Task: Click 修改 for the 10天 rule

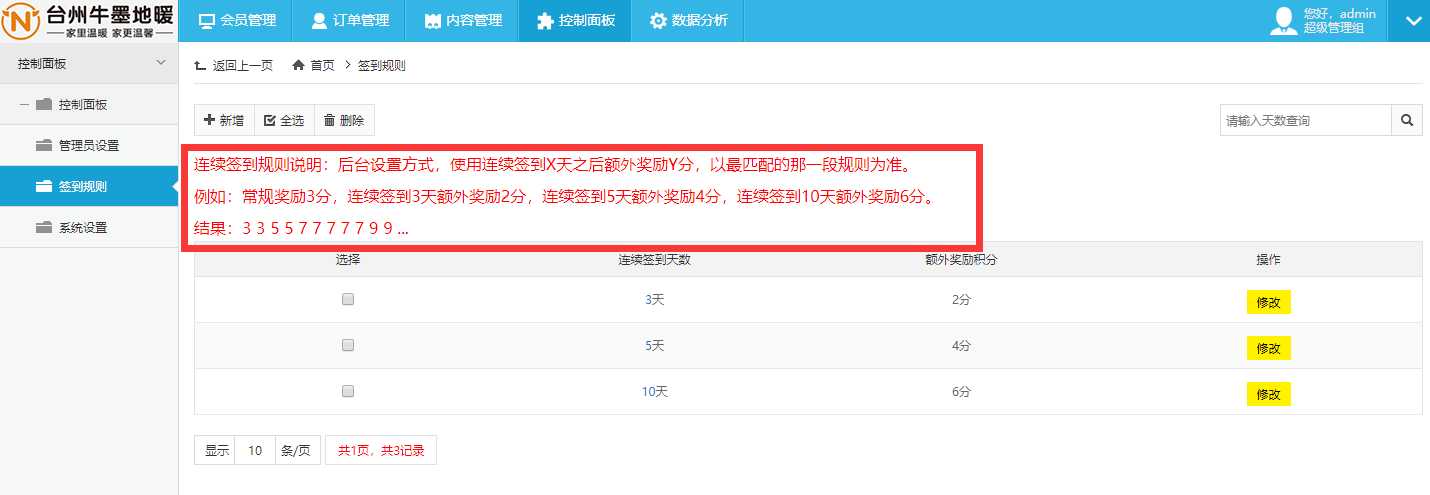Action: point(1269,394)
